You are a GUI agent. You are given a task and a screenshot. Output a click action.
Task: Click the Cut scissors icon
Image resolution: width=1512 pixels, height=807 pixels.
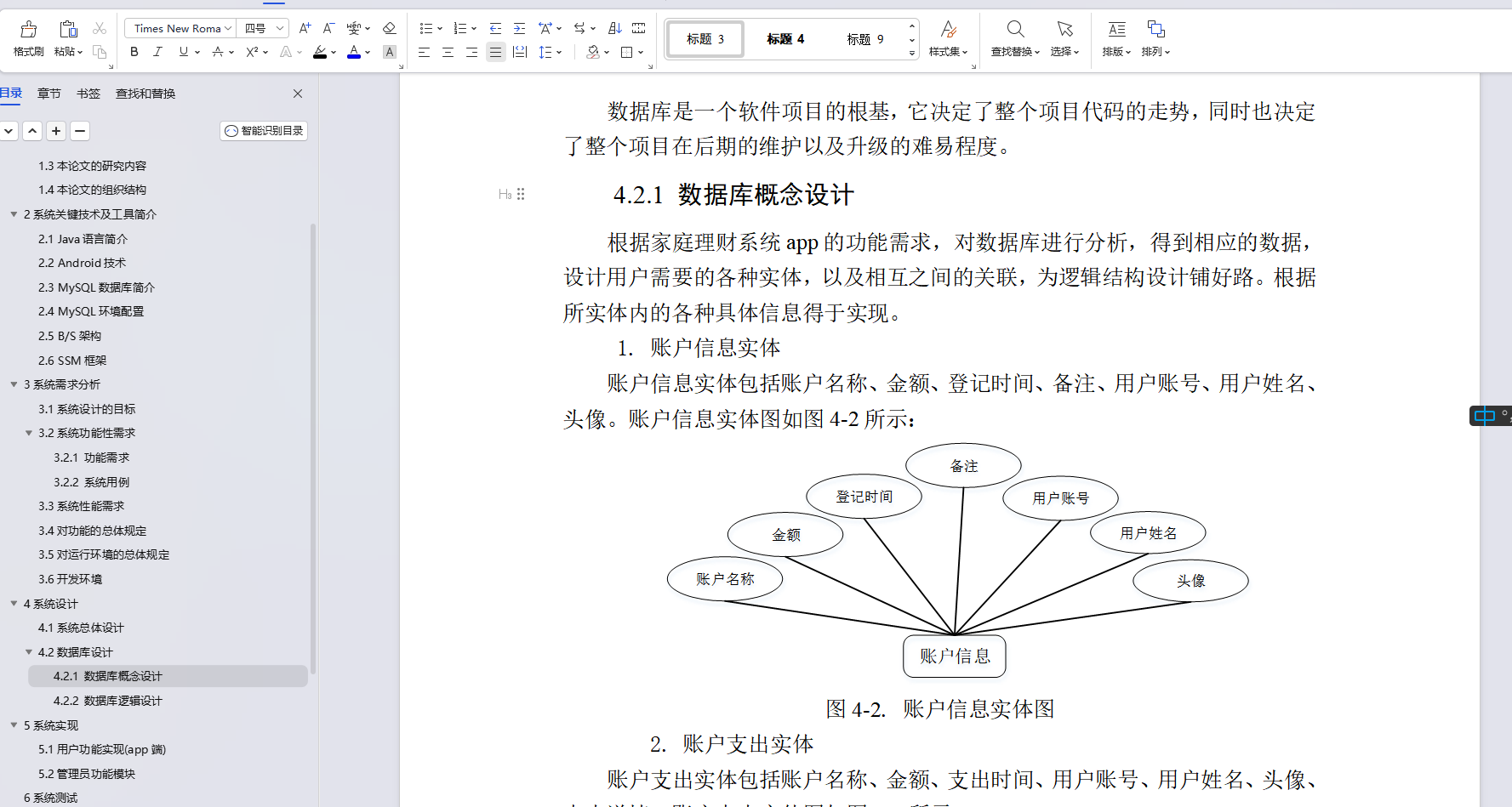click(100, 28)
